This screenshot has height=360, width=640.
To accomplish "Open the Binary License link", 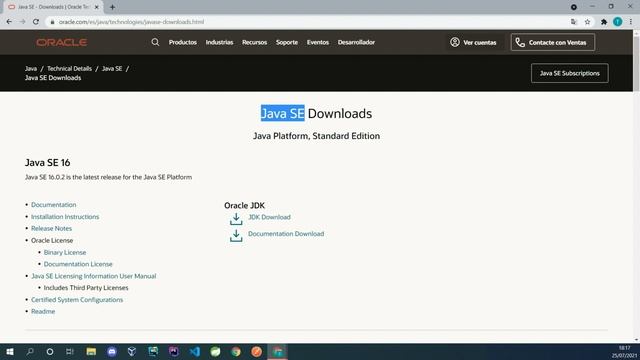I will click(x=65, y=253).
